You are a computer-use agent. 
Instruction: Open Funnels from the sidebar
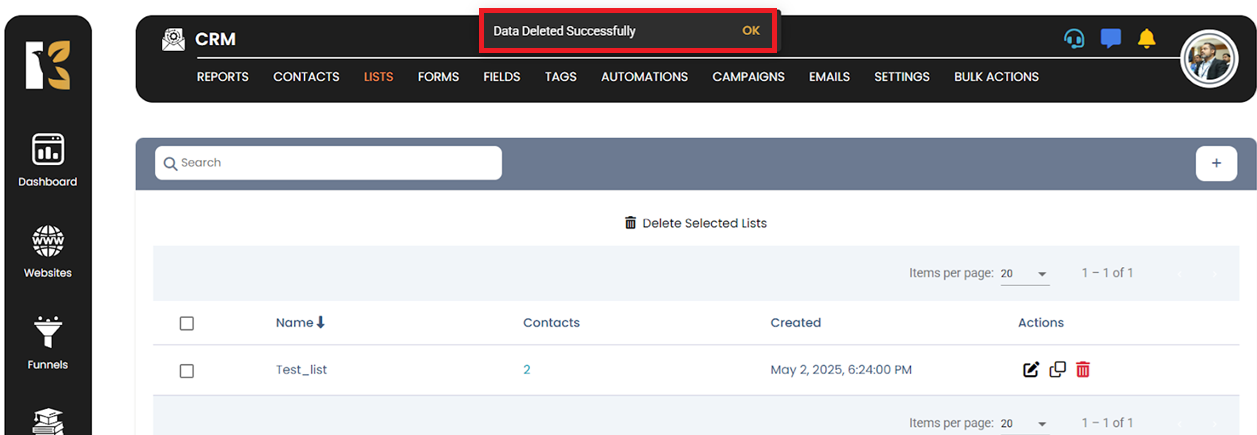(x=48, y=343)
